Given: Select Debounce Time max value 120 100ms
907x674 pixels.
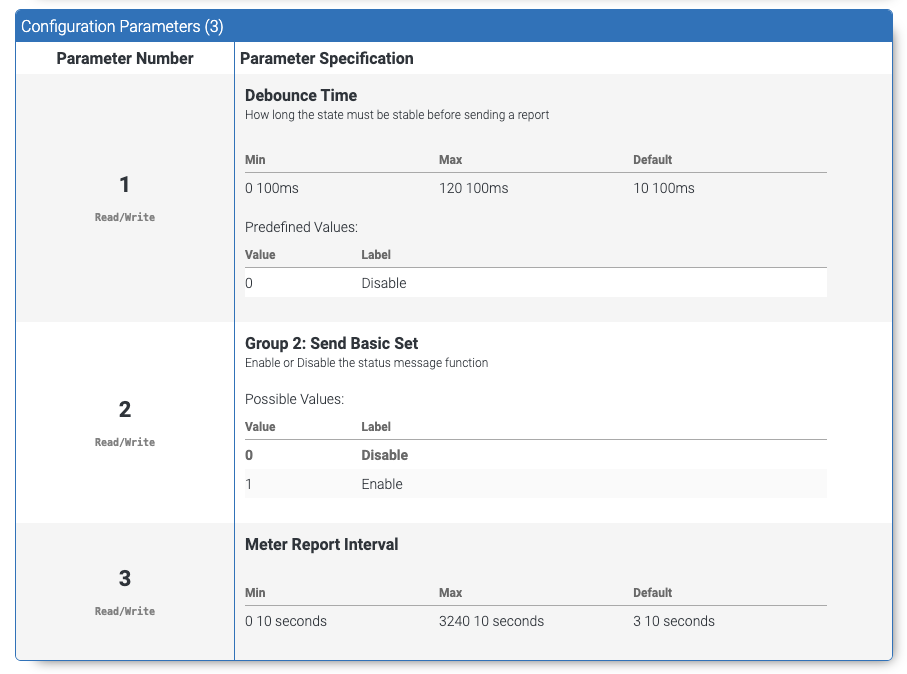Looking at the screenshot, I should click(474, 188).
